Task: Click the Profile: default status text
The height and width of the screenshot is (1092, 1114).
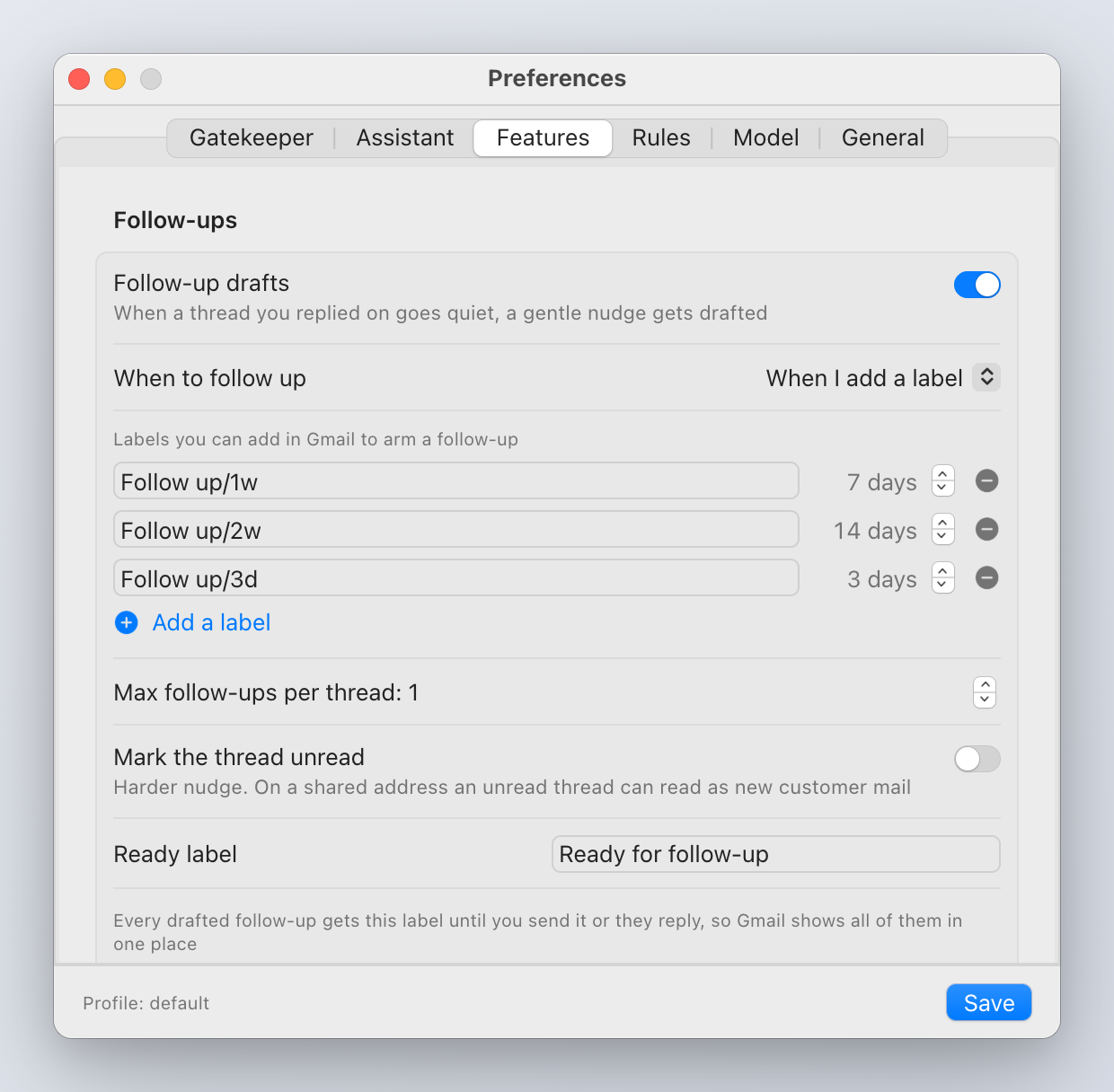Action: coord(146,1003)
